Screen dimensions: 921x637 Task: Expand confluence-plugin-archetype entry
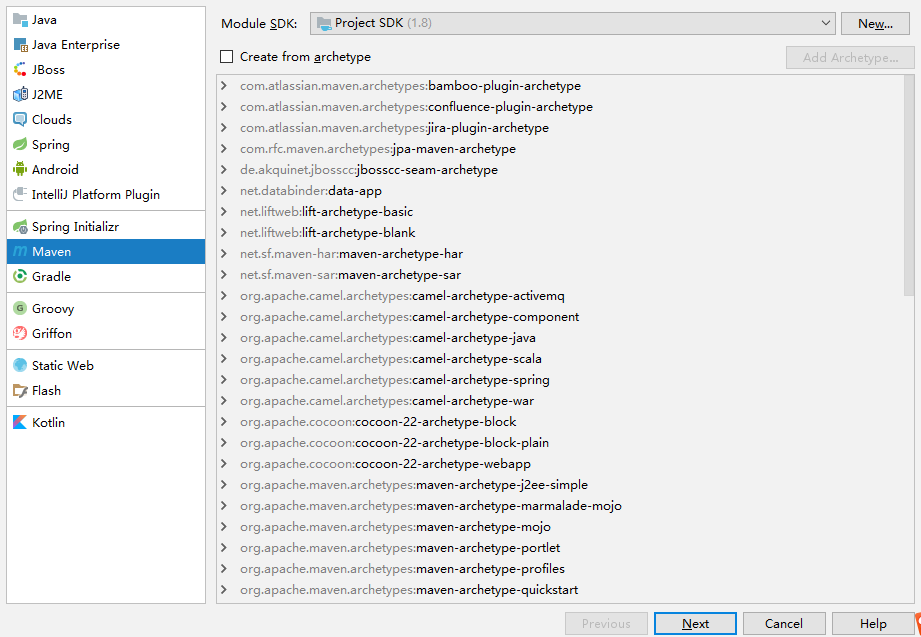point(224,106)
